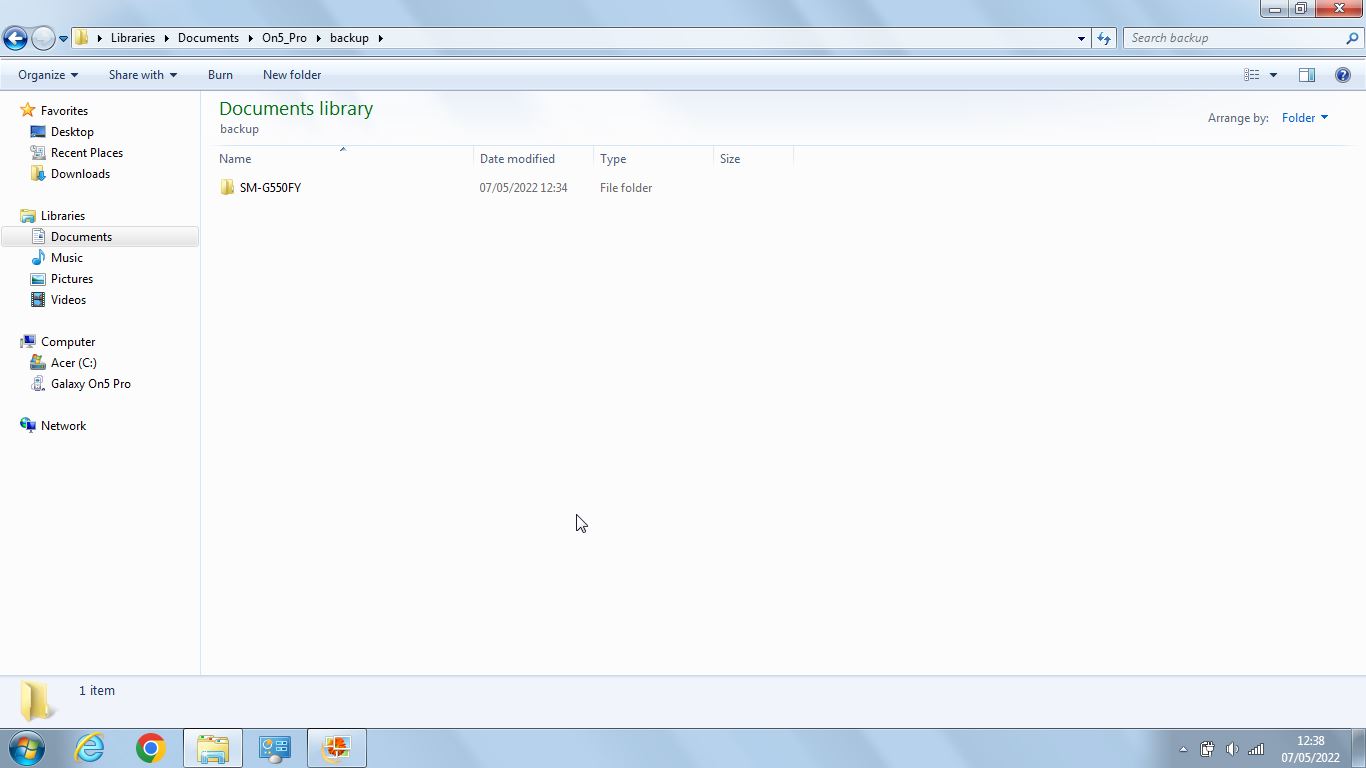Open the Pictures library
The image size is (1366, 768).
pos(72,279)
